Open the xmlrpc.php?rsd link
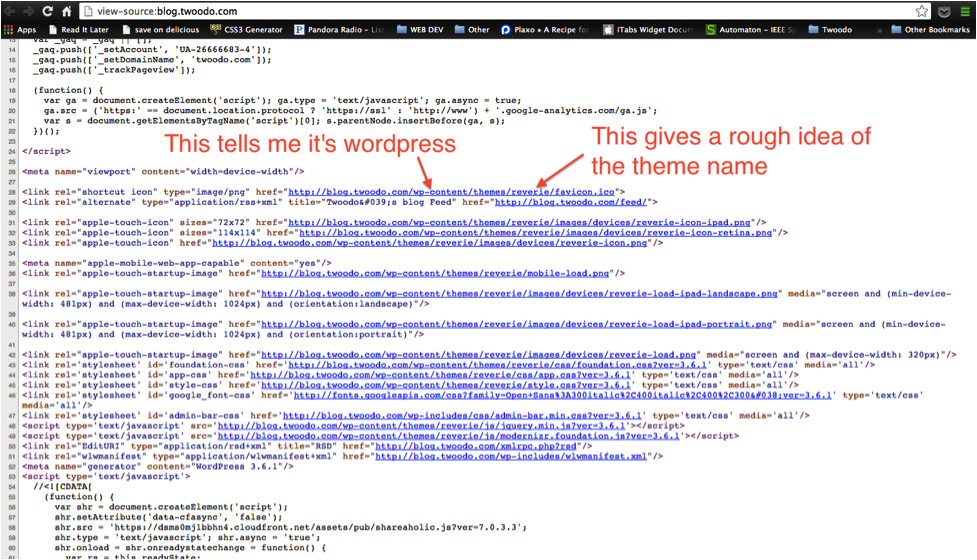Image resolution: width=977 pixels, height=560 pixels. 475,446
